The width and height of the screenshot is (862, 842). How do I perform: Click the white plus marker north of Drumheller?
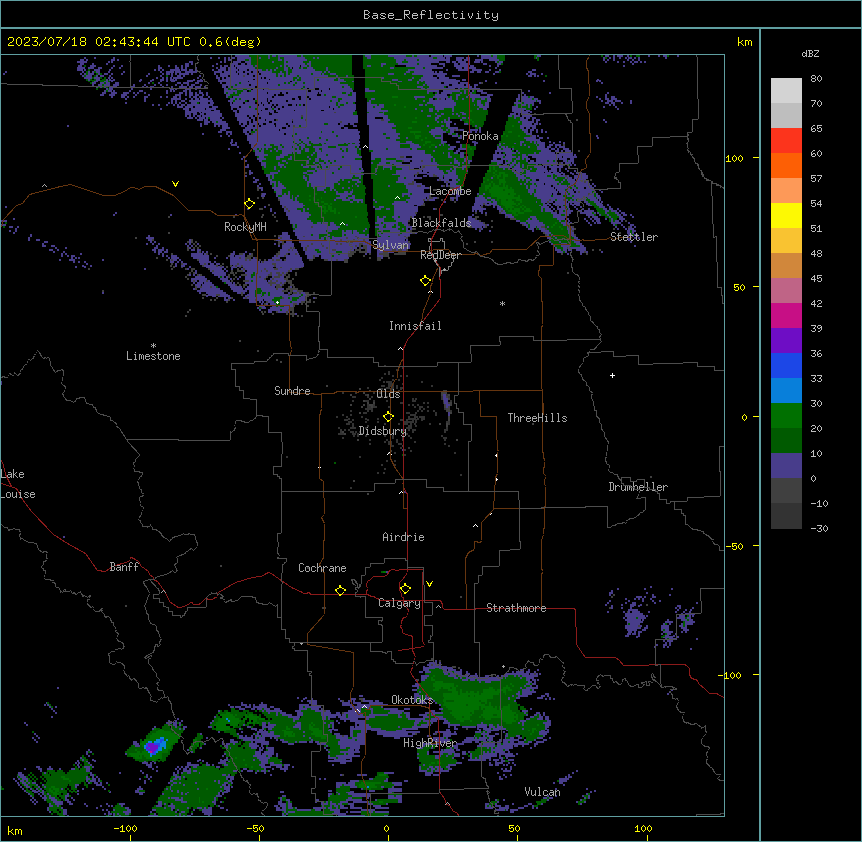coord(612,375)
